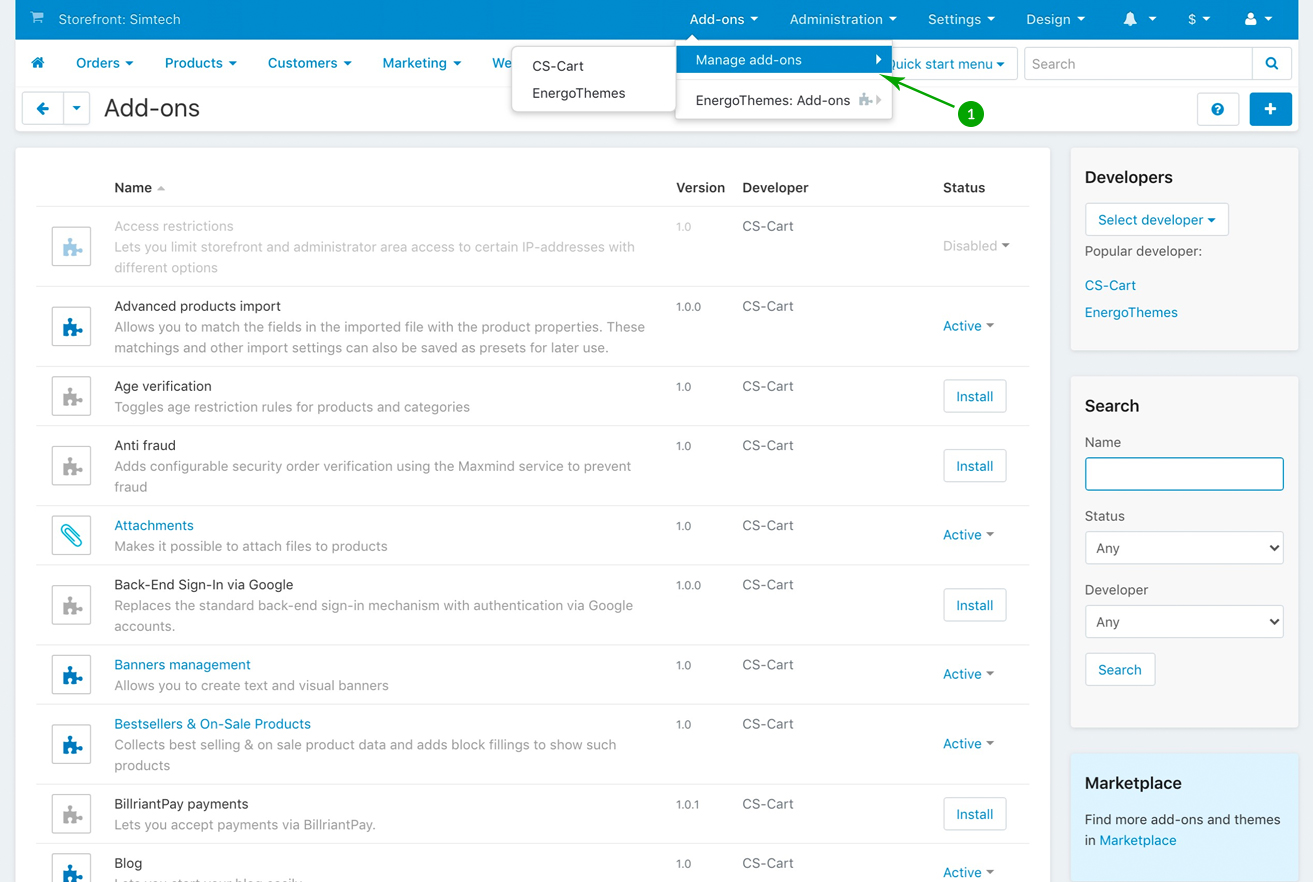Click the blue plus add button
The height and width of the screenshot is (882, 1313).
click(1270, 109)
